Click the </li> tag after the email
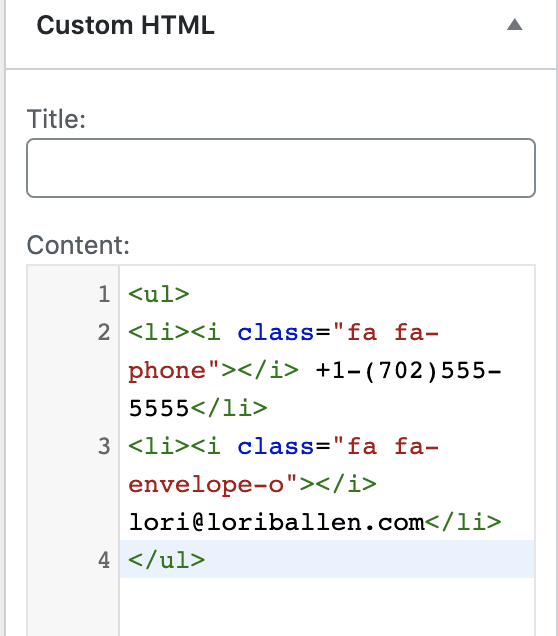558x636 pixels. click(x=463, y=522)
